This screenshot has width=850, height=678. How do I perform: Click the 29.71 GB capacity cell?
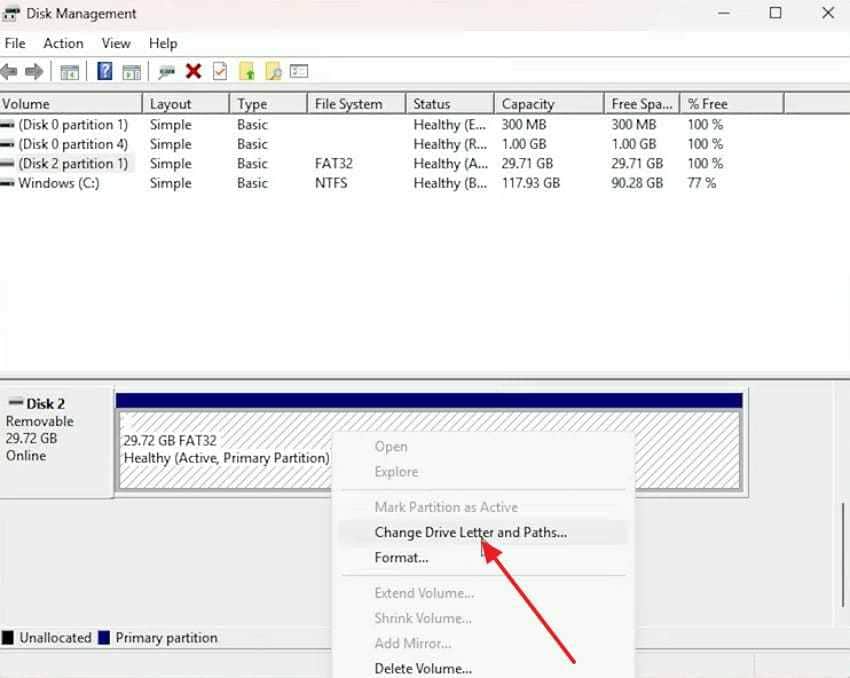tap(527, 164)
